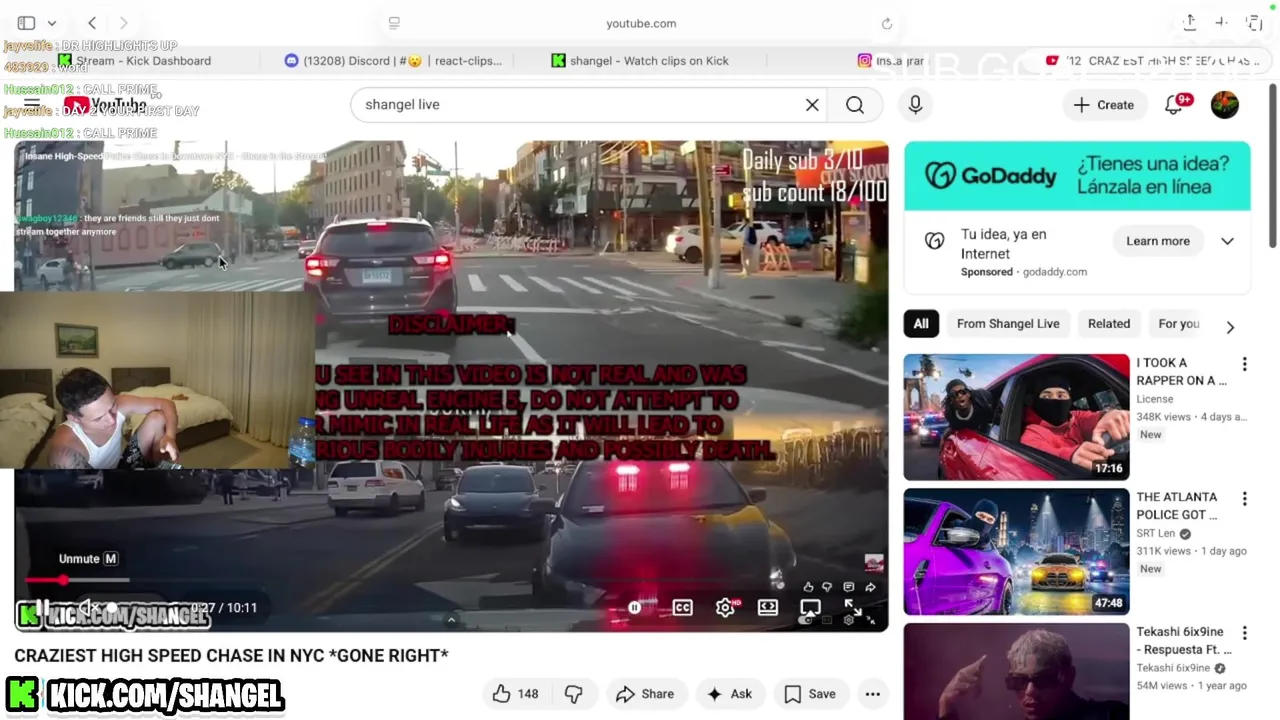Select the Related filter chip

pos(1109,324)
